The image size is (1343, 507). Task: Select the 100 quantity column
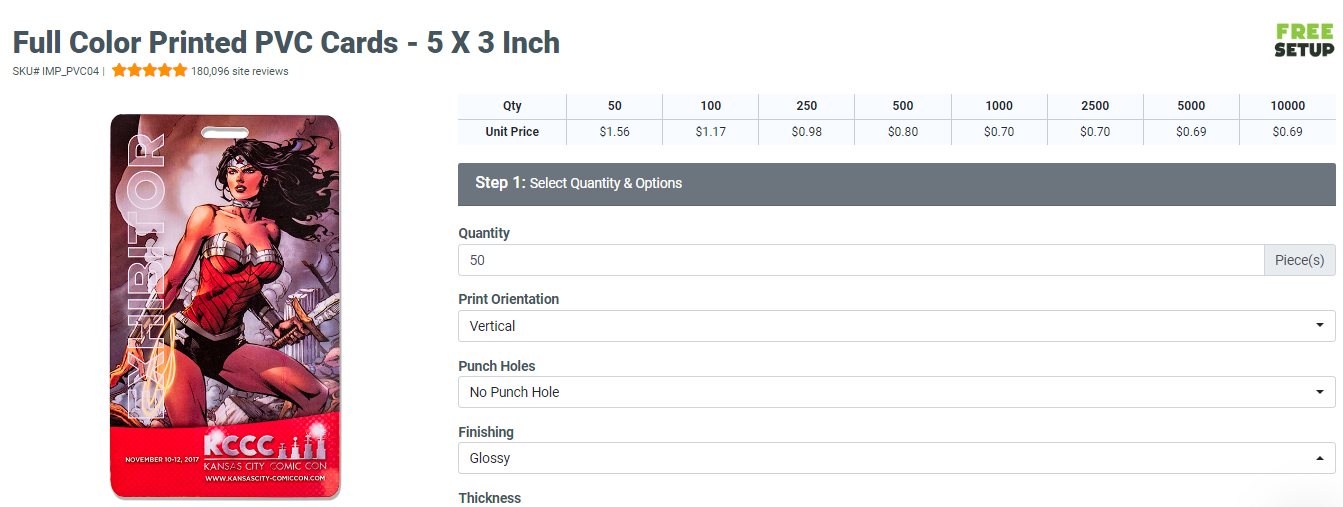[x=710, y=106]
